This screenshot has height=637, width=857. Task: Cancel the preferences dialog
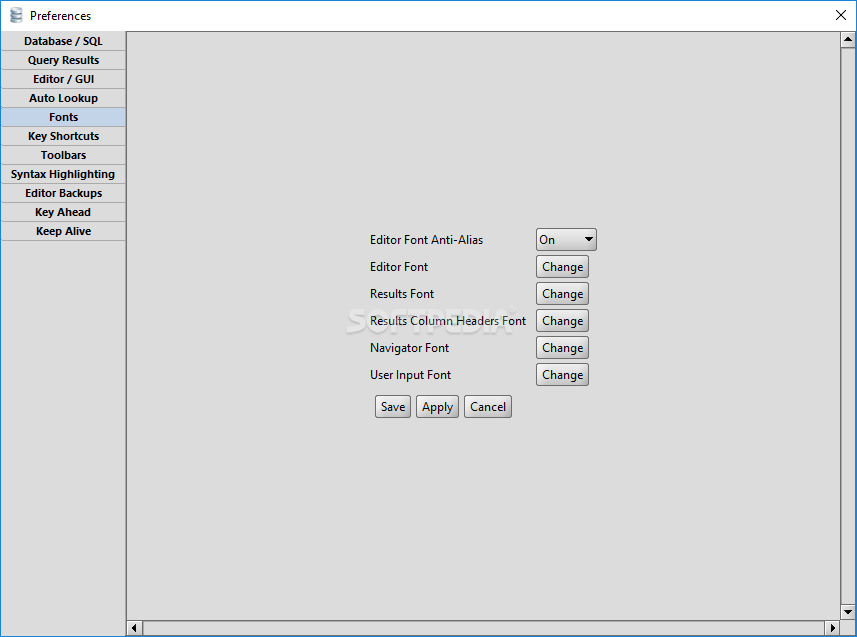click(488, 407)
